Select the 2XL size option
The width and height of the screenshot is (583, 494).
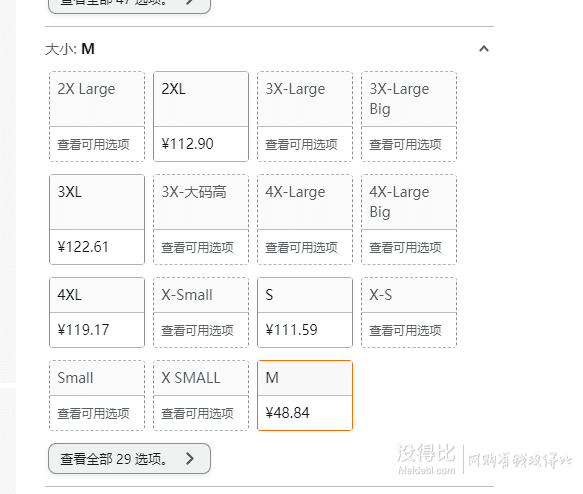[201, 116]
